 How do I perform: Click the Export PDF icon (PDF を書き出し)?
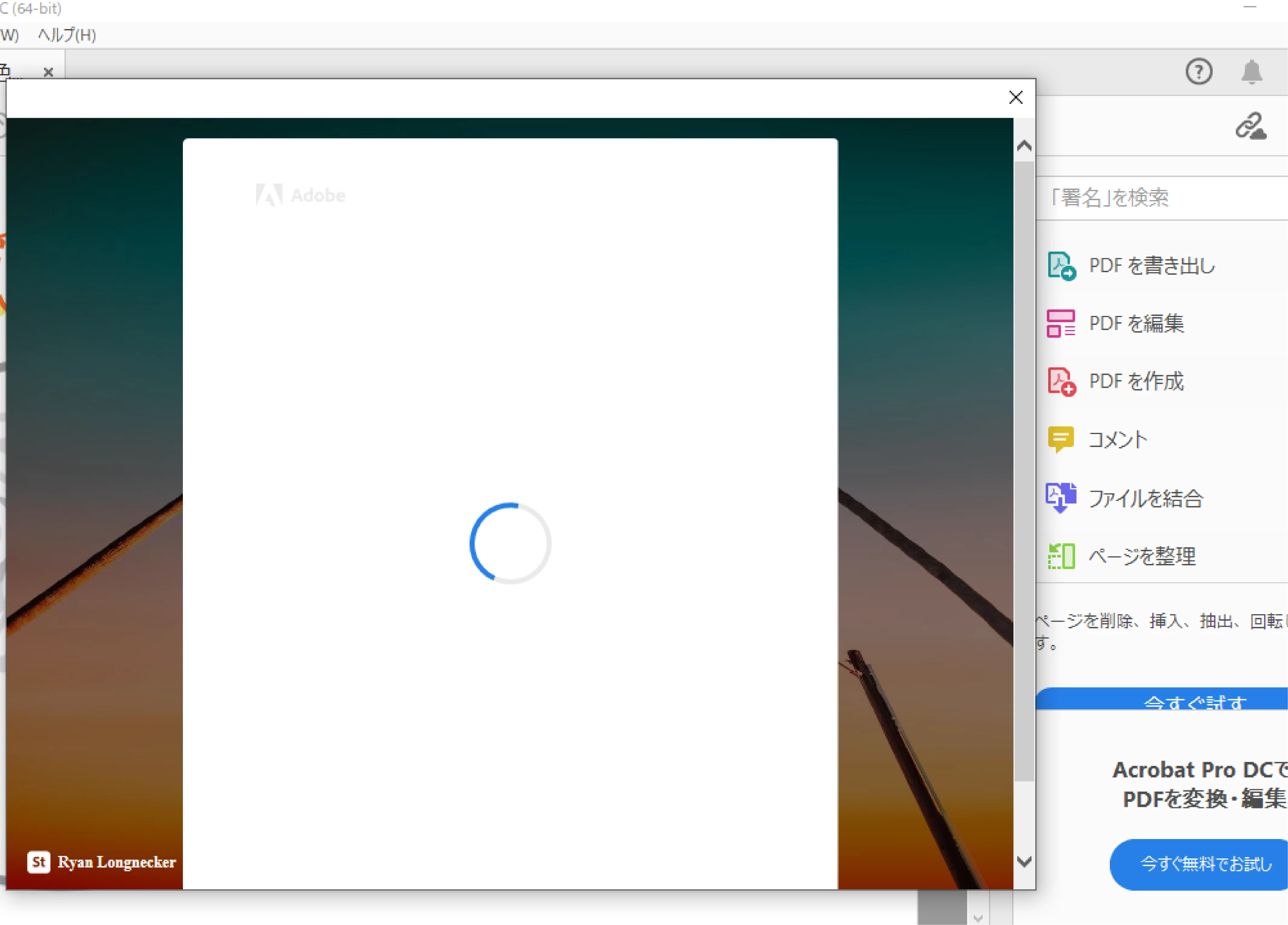pos(1061,266)
